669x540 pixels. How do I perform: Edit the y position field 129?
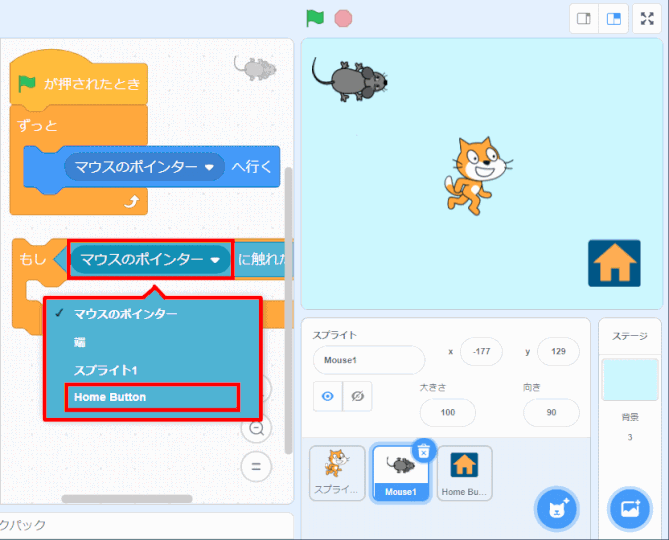[558, 351]
